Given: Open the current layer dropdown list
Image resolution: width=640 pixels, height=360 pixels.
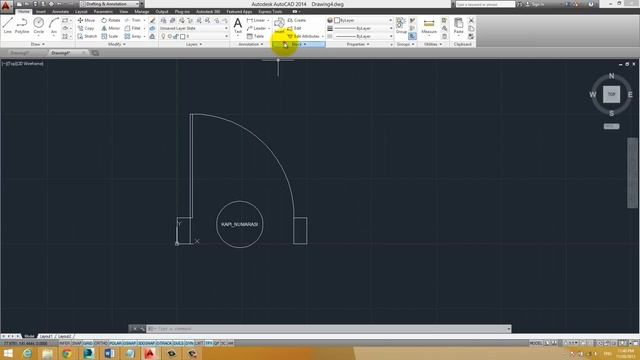Looking at the screenshot, I should [x=194, y=36].
